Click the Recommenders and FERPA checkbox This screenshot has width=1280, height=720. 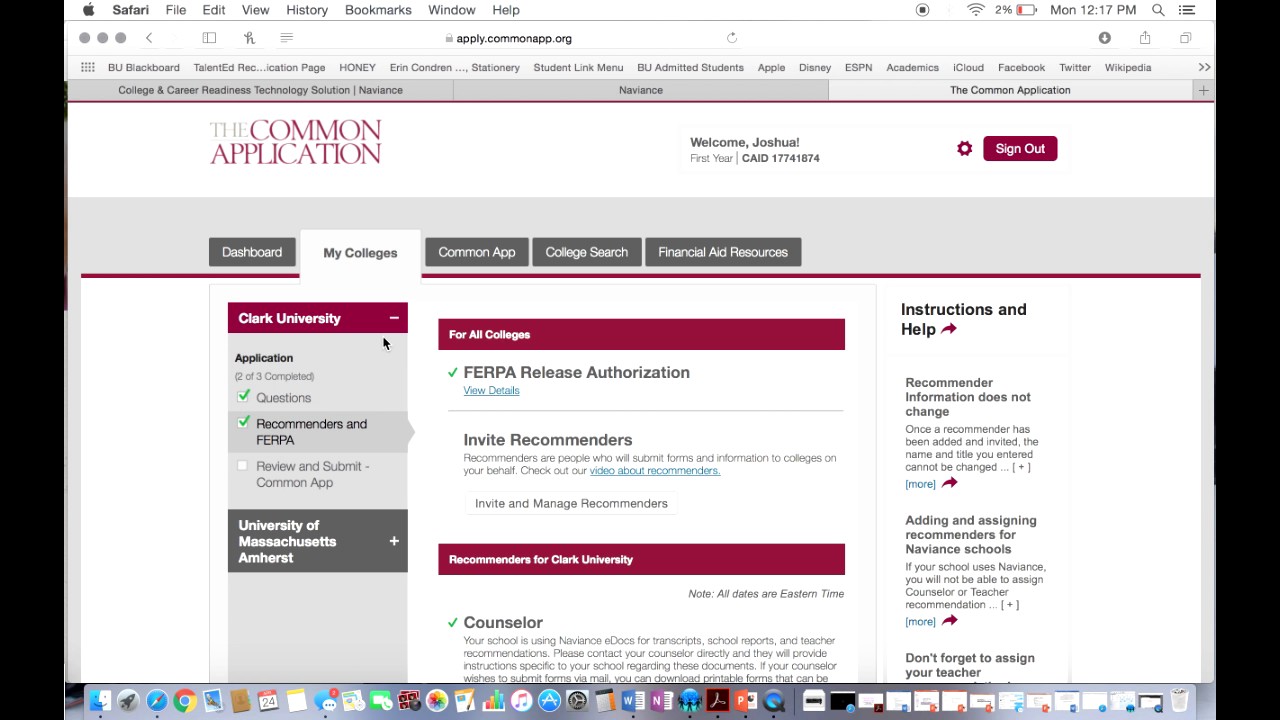243,423
